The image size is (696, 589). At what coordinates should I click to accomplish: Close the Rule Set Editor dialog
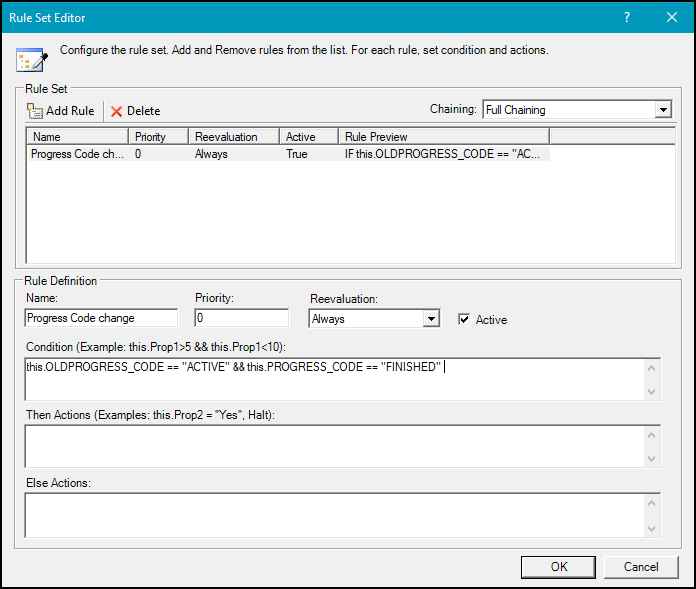point(672,17)
